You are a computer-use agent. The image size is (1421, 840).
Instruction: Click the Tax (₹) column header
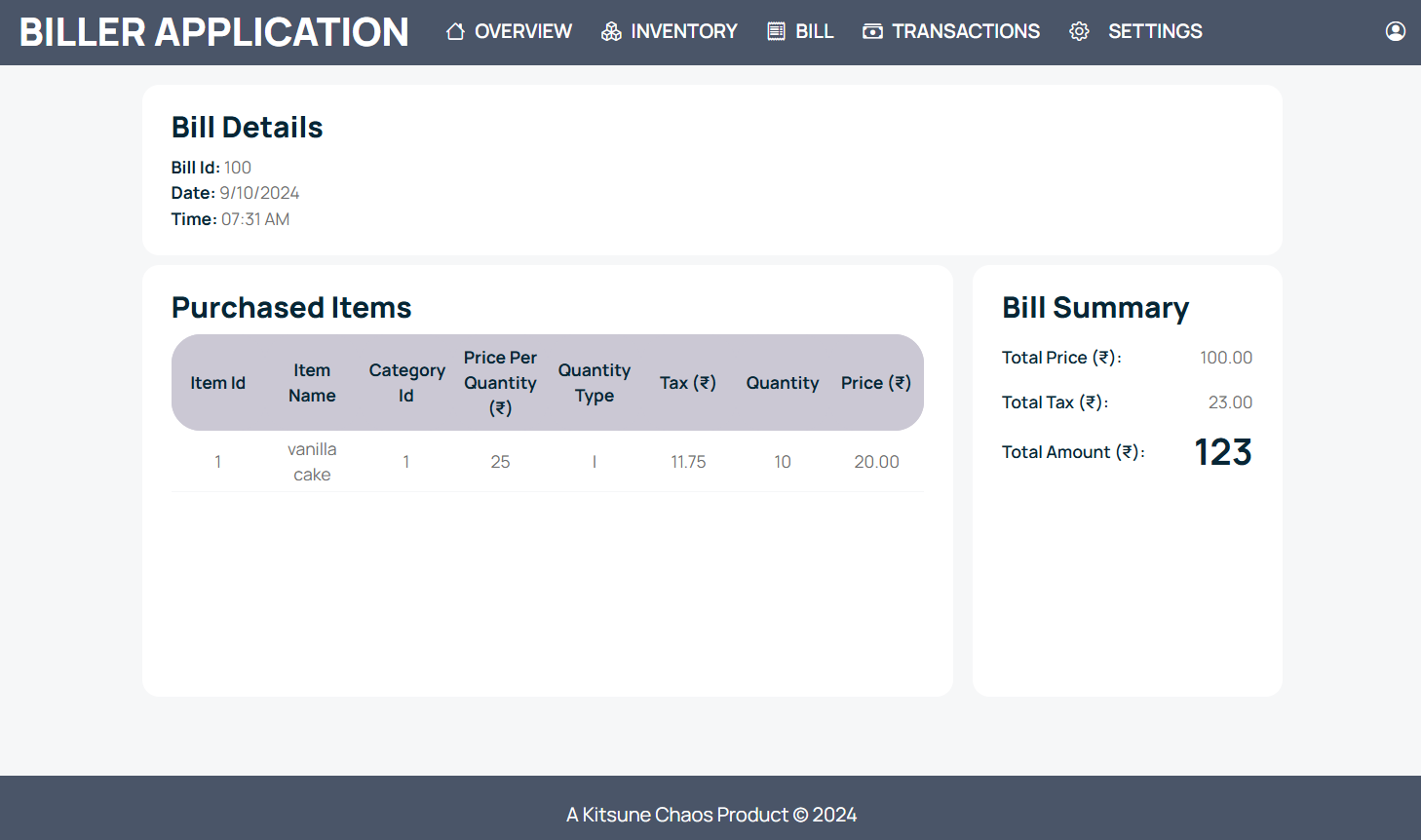pyautogui.click(x=687, y=383)
